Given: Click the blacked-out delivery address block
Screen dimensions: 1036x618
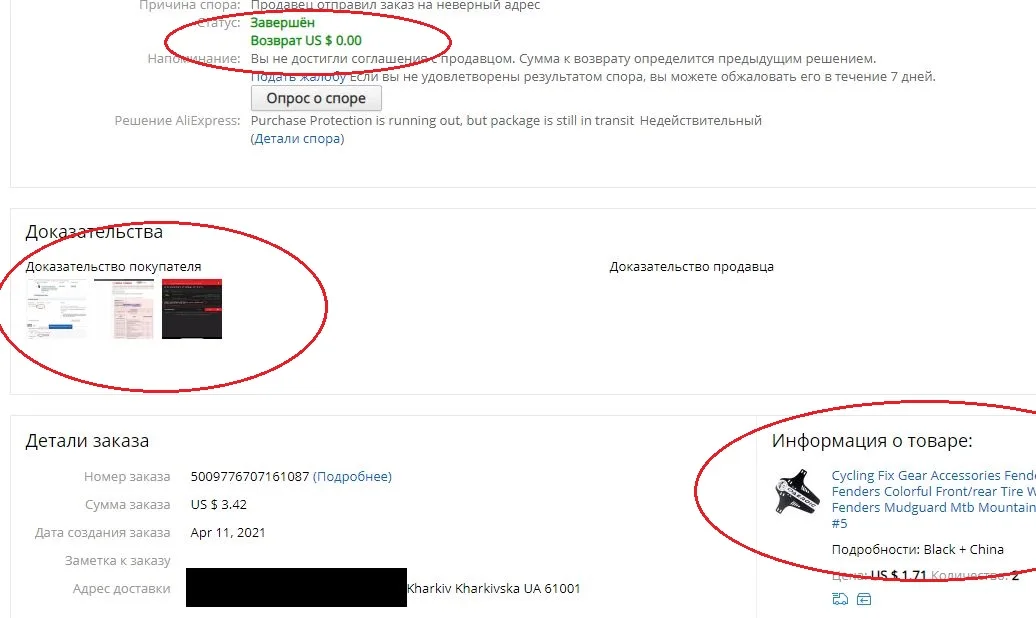Looking at the screenshot, I should point(296,588).
